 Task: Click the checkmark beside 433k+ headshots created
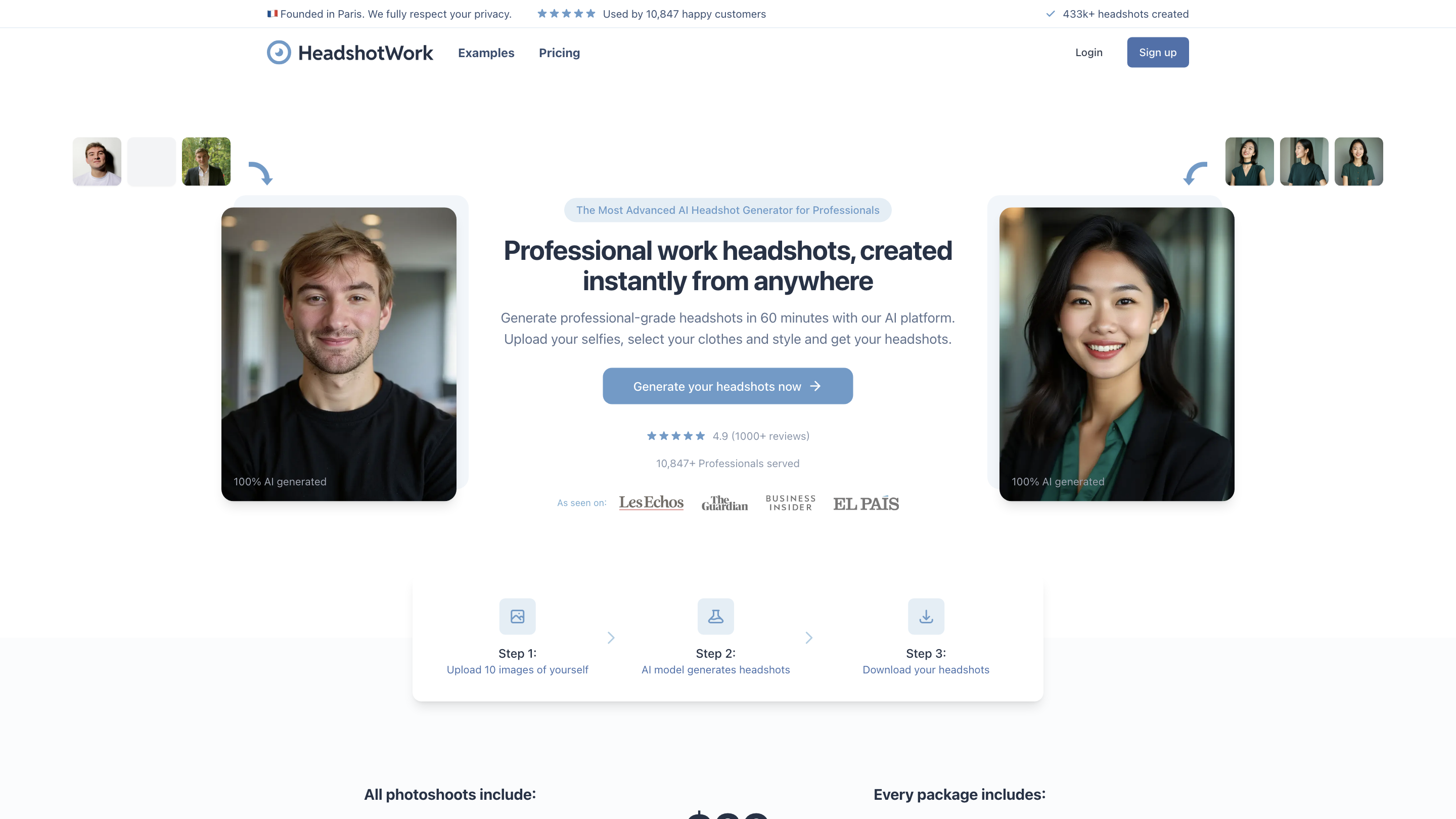(1050, 14)
